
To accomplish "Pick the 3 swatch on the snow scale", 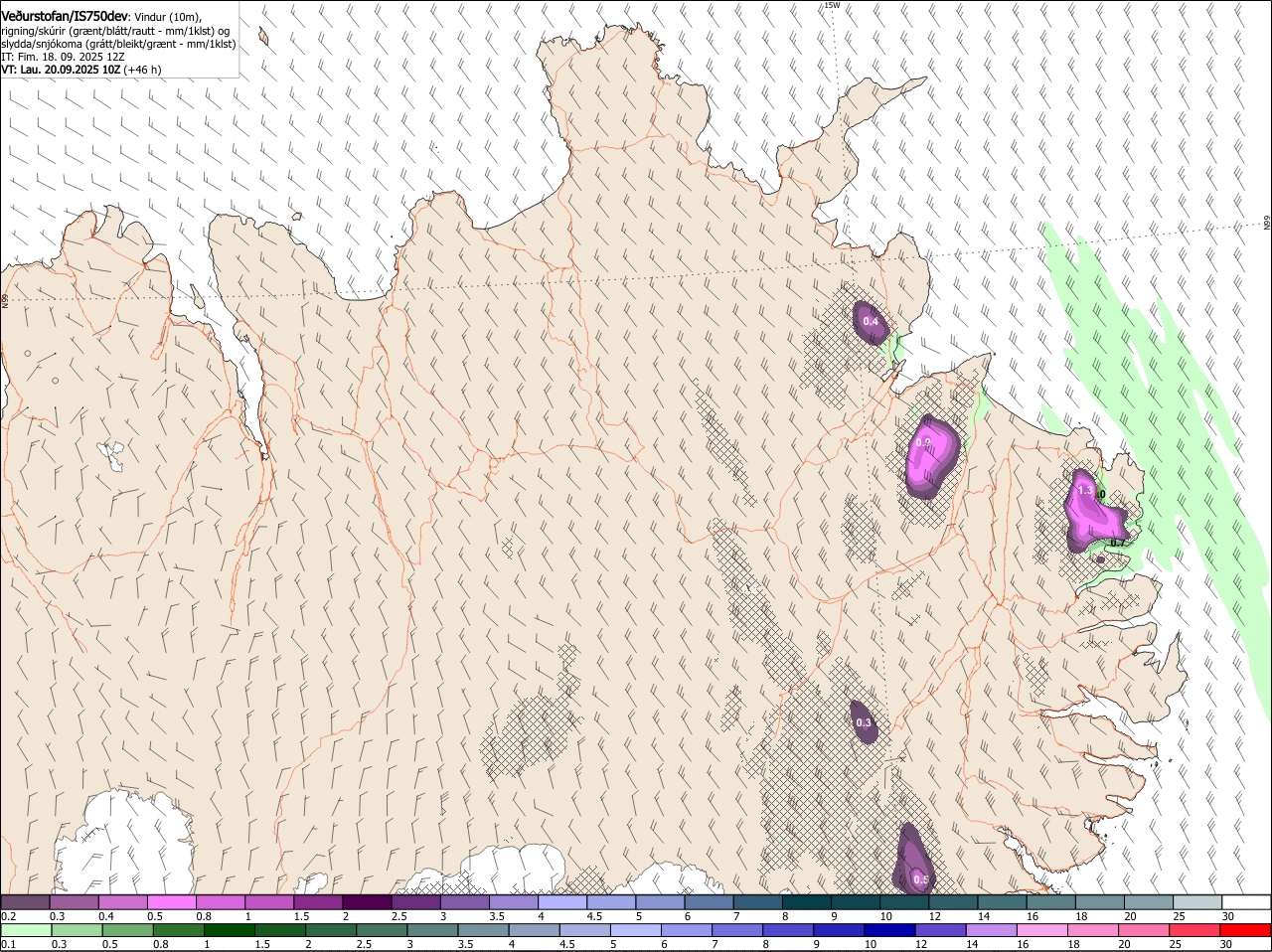I will (464, 902).
